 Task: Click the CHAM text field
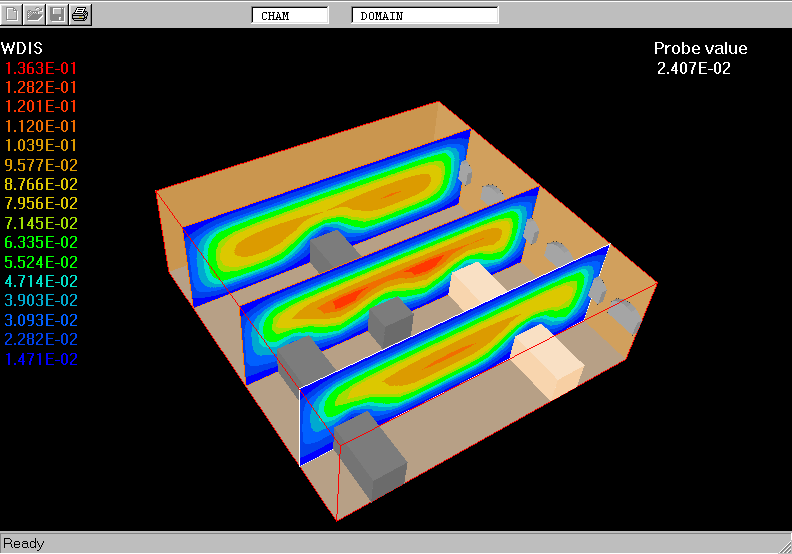coord(289,16)
